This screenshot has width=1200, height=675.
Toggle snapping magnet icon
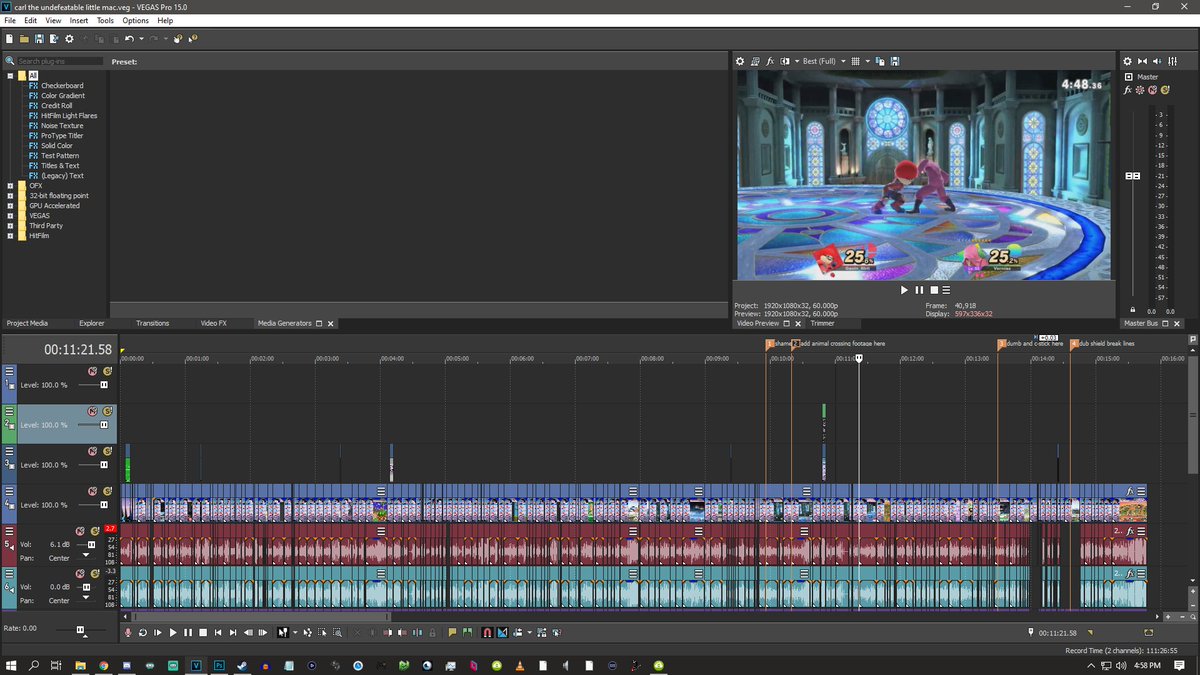pyautogui.click(x=488, y=632)
